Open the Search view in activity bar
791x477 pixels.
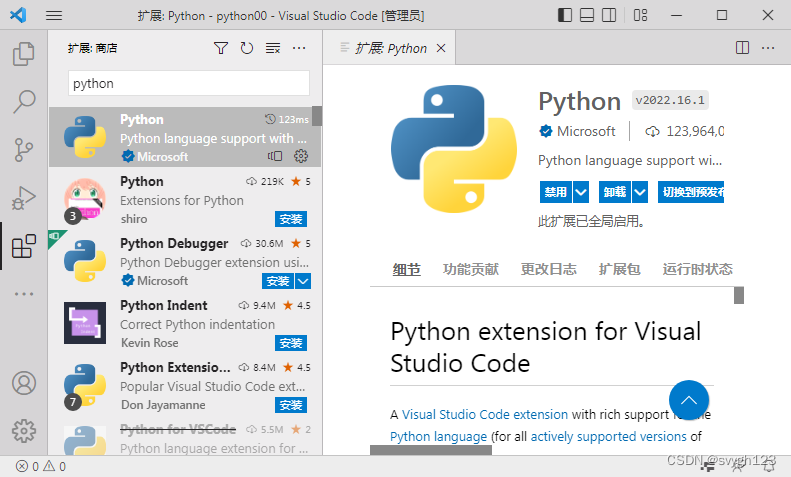[x=24, y=101]
